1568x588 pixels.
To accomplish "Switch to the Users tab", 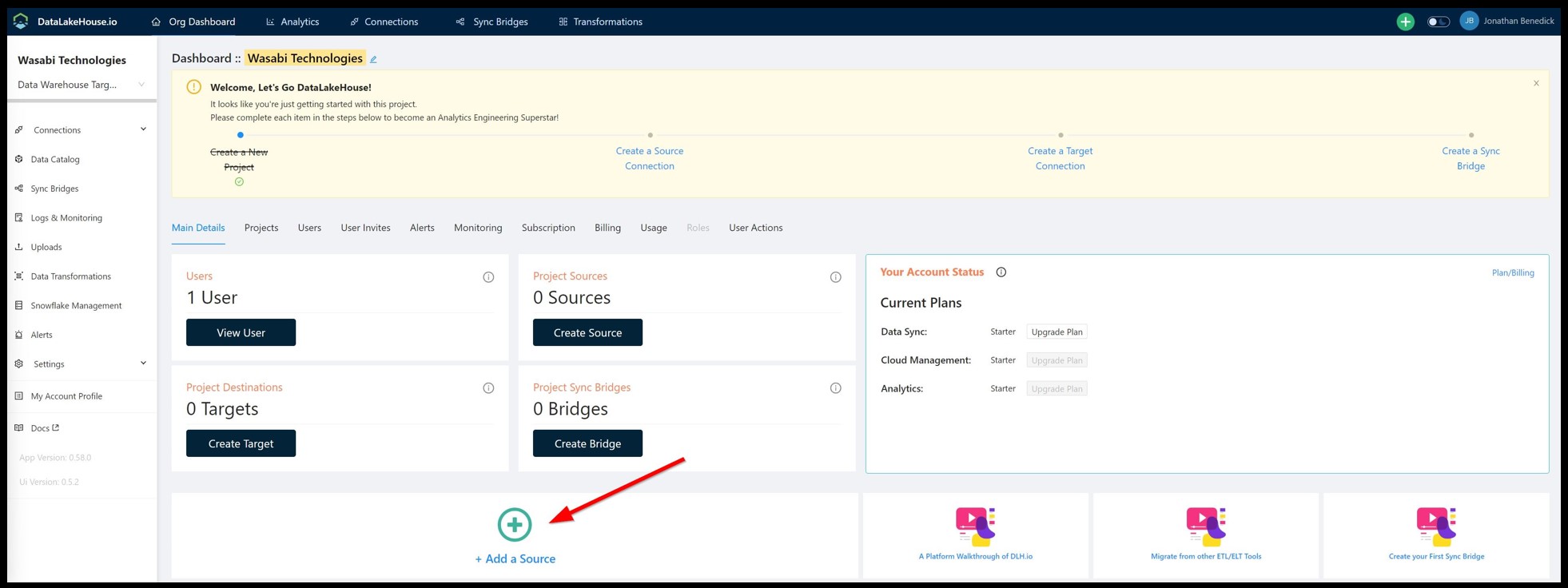I will pos(309,228).
